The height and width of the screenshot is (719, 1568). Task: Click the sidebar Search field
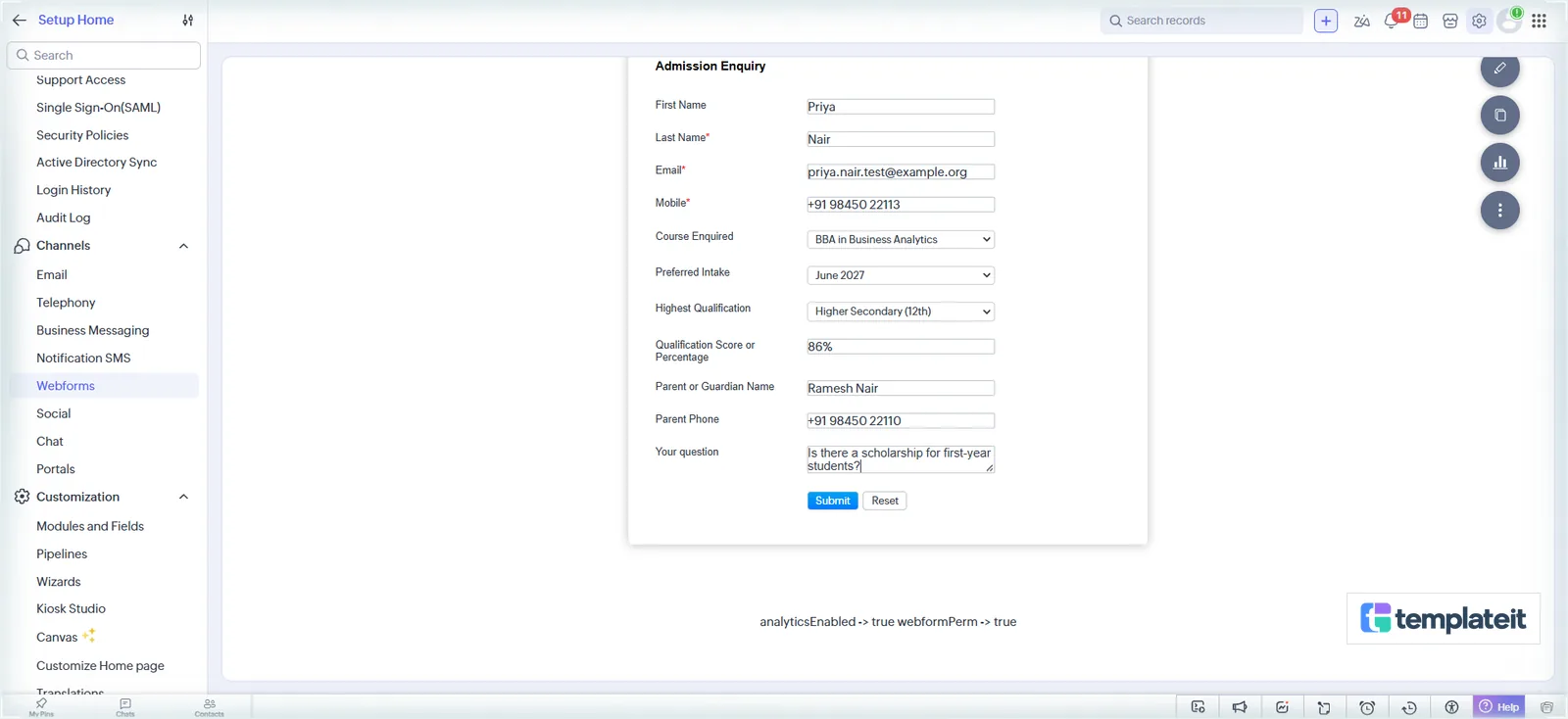[104, 55]
